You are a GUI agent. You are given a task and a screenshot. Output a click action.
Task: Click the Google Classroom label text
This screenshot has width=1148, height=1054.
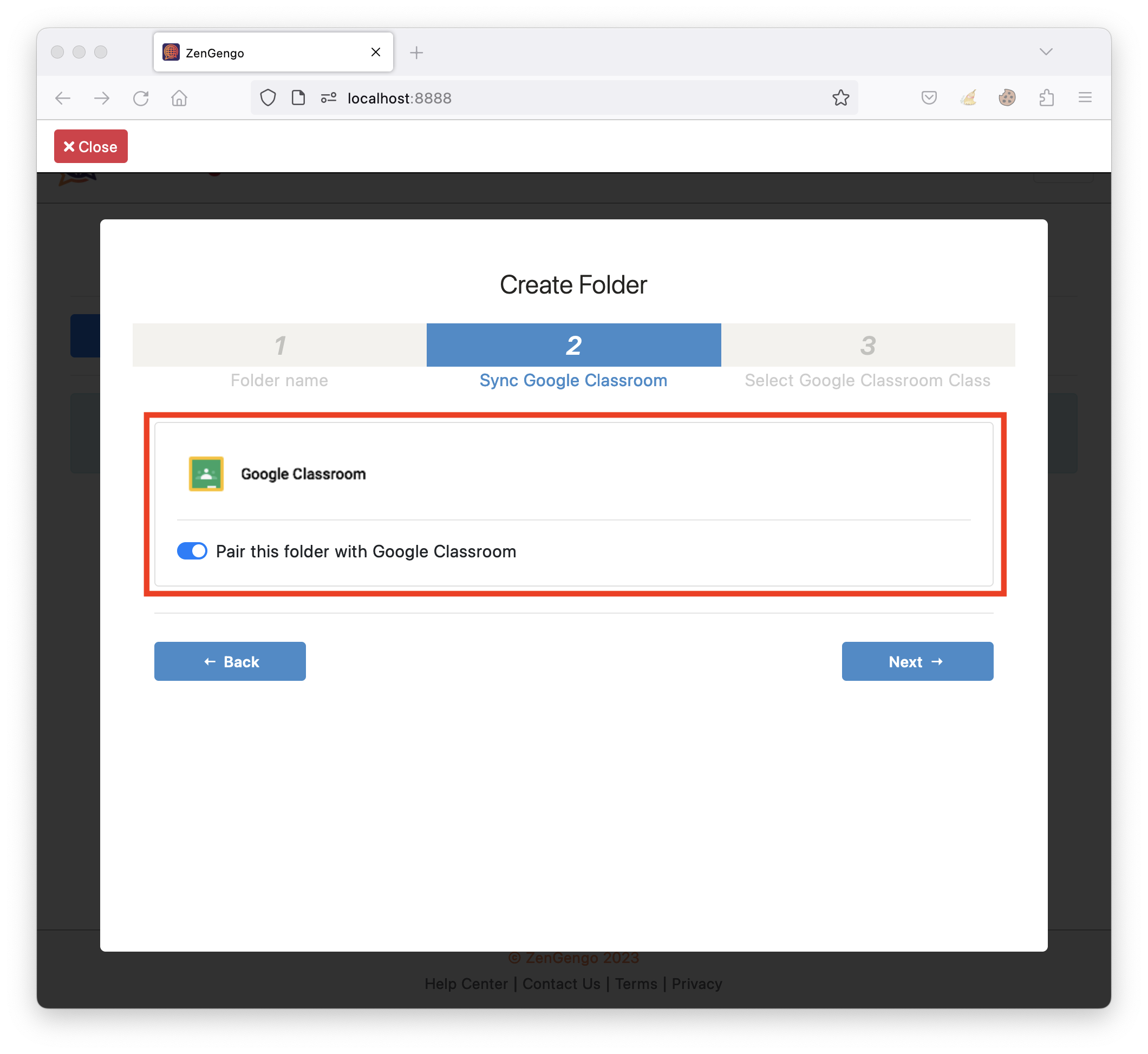point(303,474)
